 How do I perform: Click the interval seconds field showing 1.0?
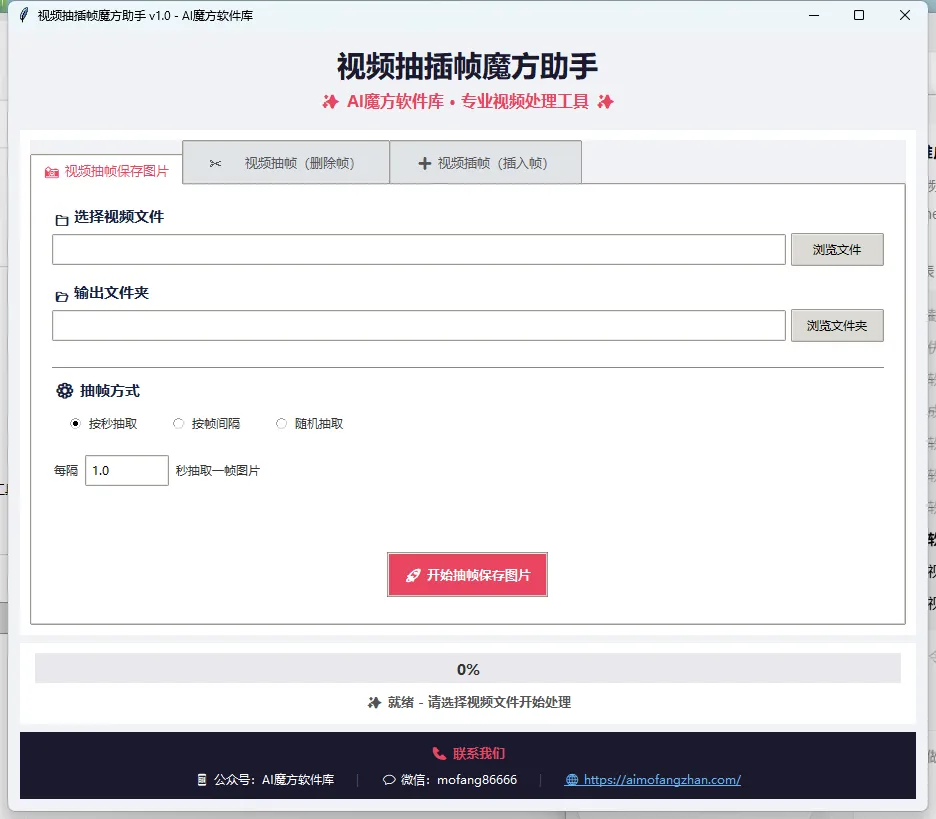tap(127, 470)
